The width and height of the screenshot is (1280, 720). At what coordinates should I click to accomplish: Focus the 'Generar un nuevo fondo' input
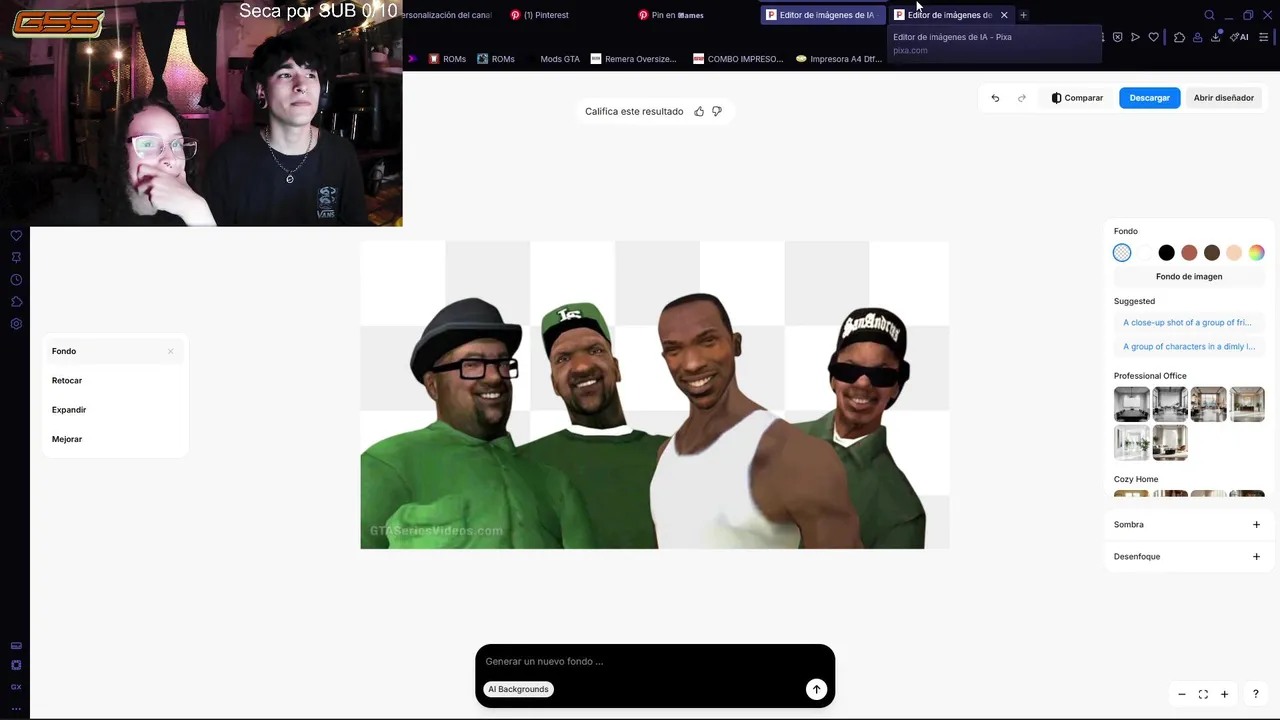[655, 661]
